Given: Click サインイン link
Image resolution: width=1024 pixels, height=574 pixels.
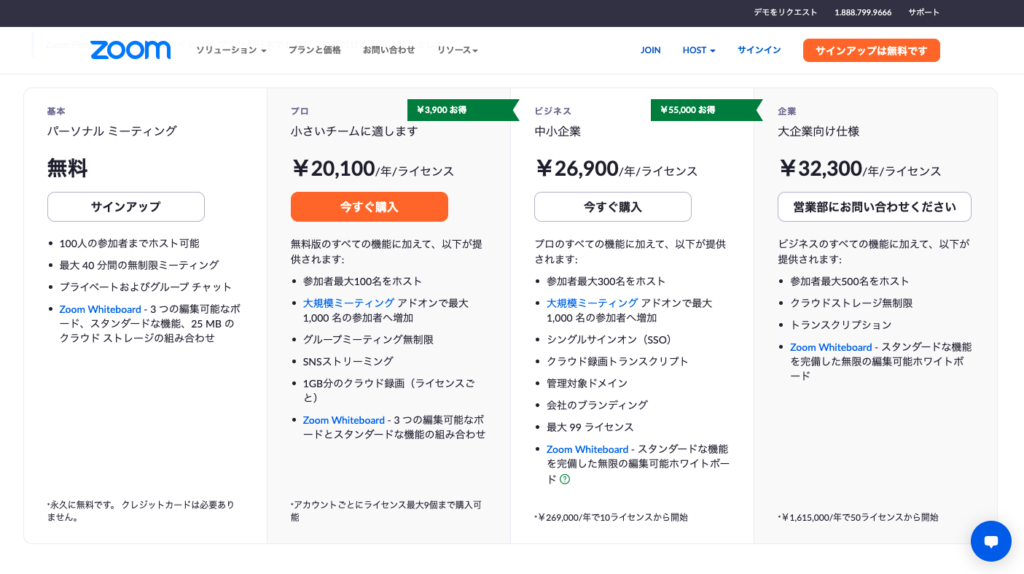Looking at the screenshot, I should click(x=759, y=50).
